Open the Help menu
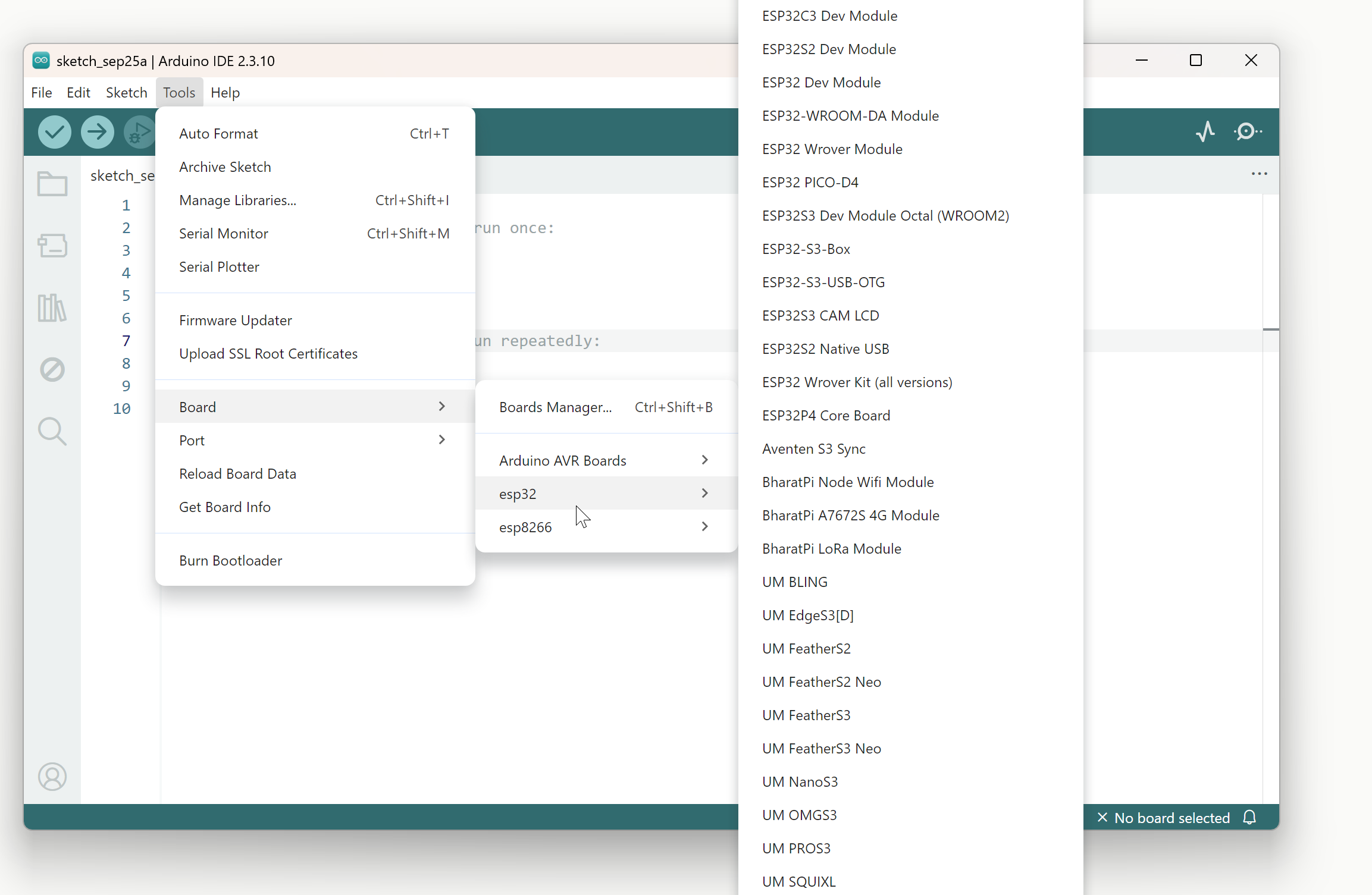 (225, 93)
